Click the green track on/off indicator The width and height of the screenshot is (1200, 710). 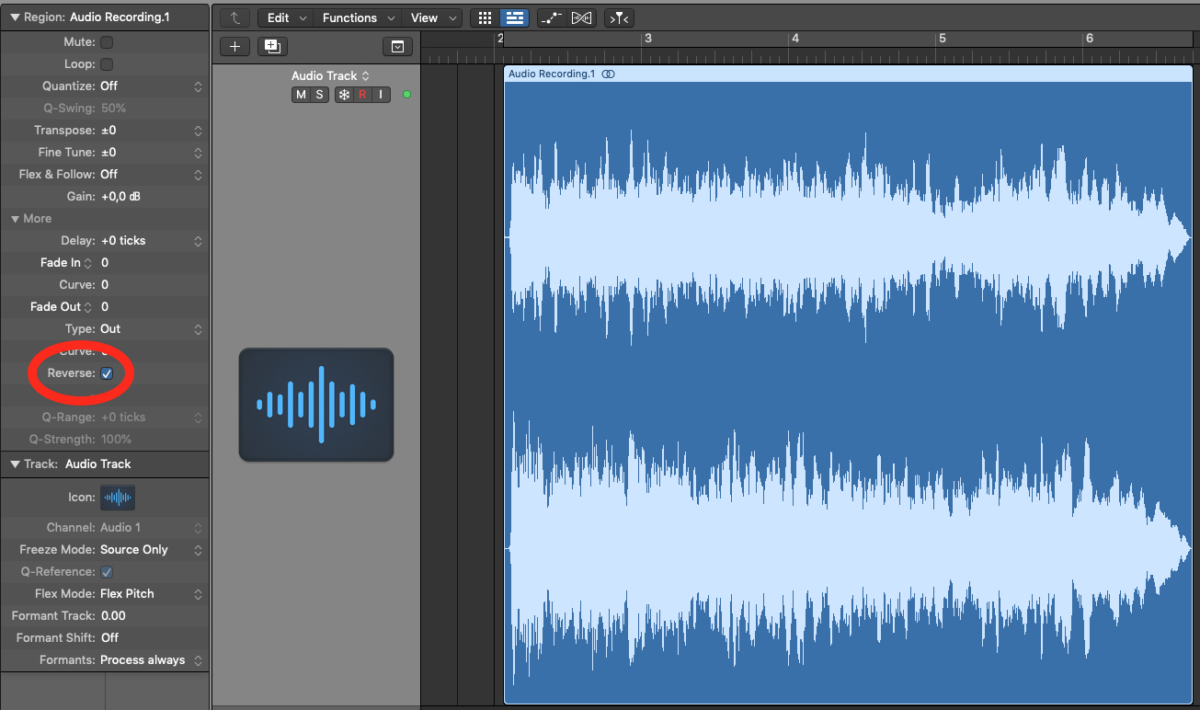(x=407, y=95)
